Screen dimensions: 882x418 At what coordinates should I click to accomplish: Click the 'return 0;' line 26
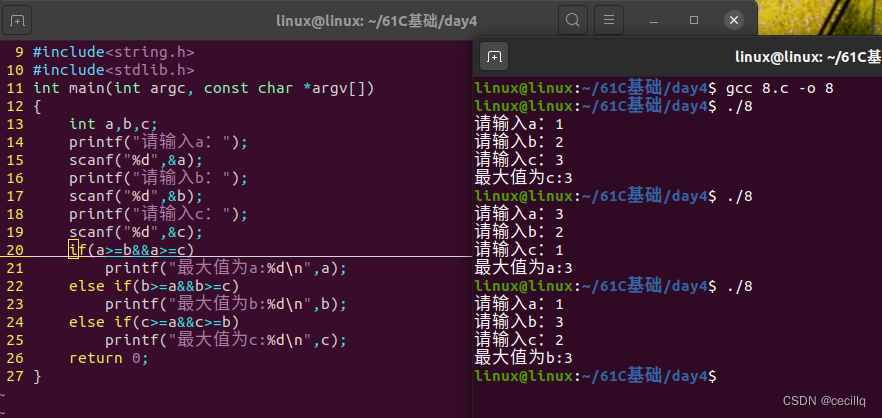[109, 358]
